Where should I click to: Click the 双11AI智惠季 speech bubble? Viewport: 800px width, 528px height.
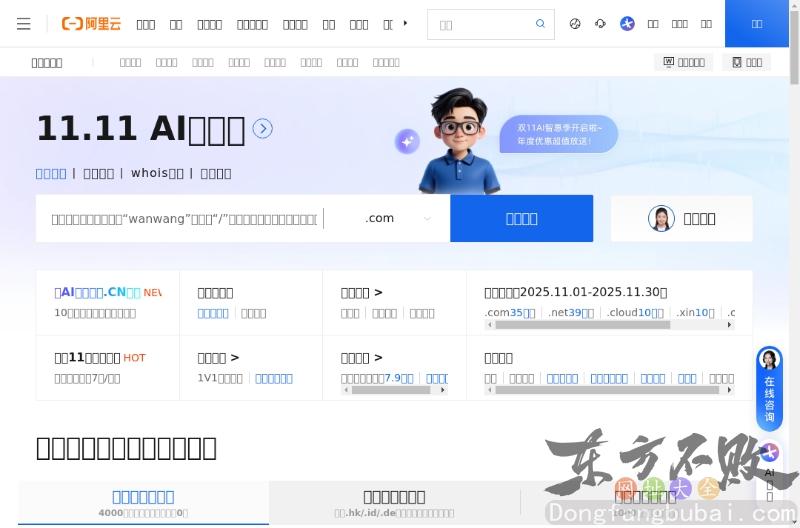pyautogui.click(x=559, y=134)
